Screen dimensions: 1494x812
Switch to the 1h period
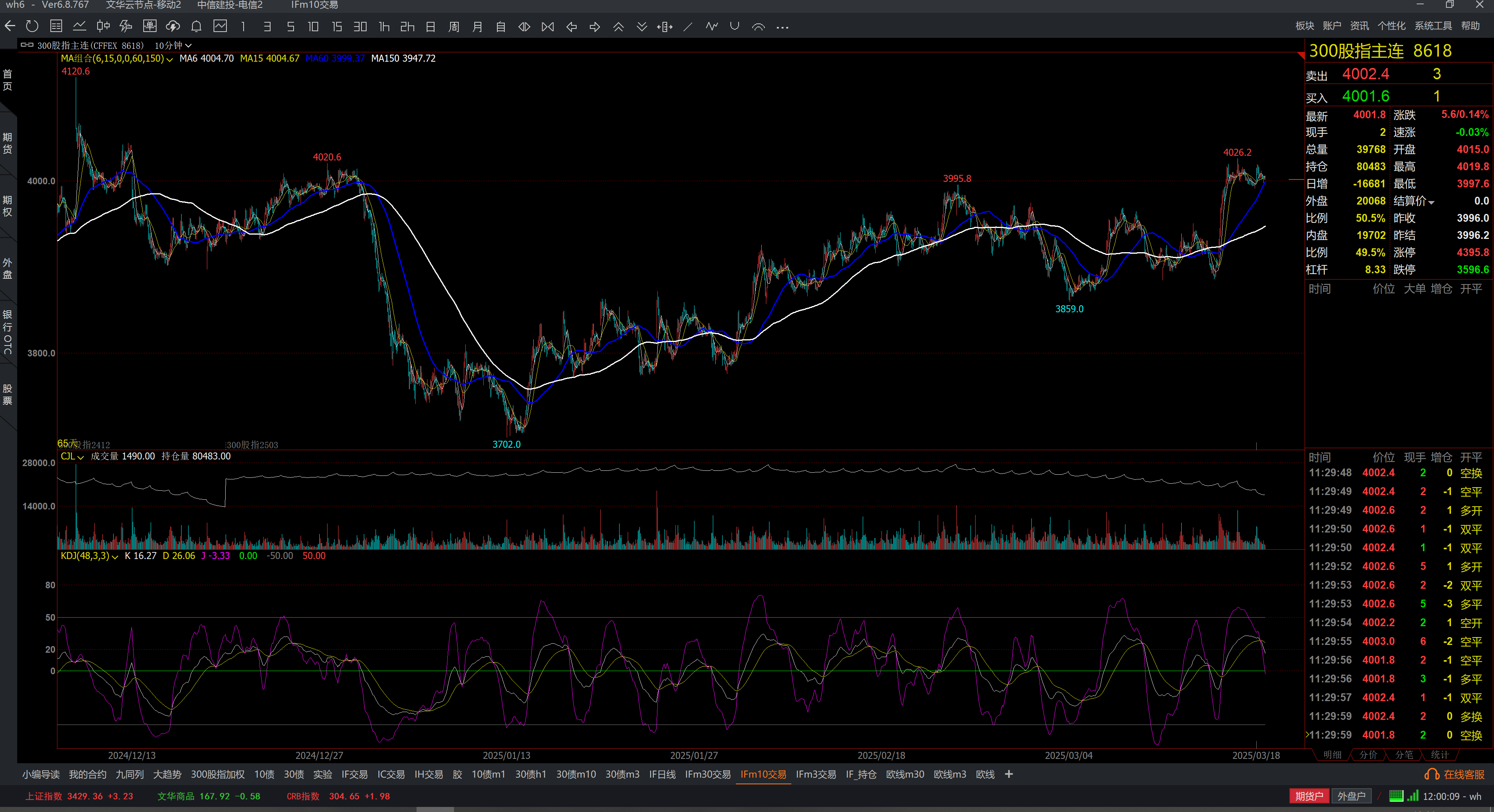[384, 26]
